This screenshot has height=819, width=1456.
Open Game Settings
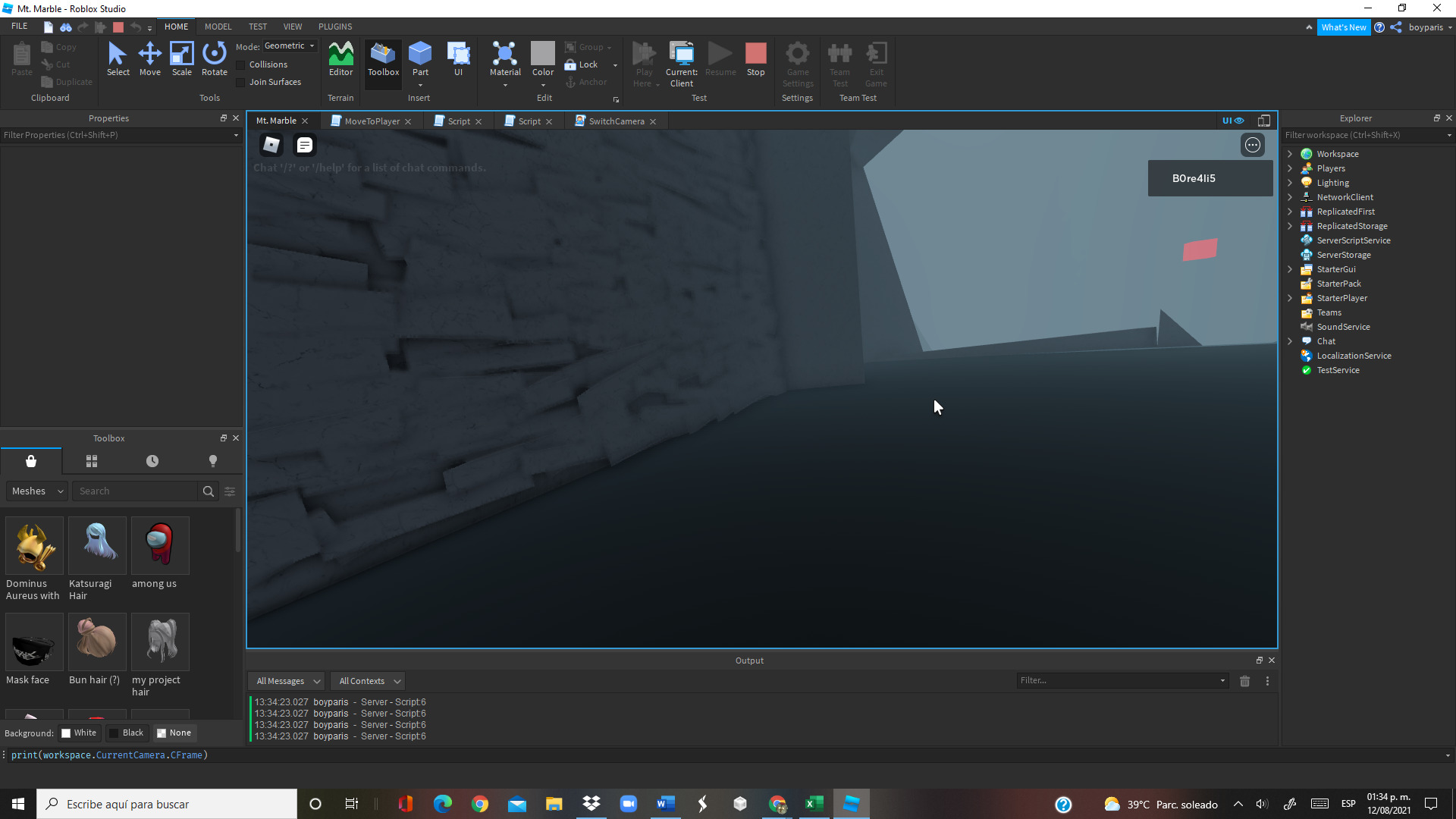797,64
